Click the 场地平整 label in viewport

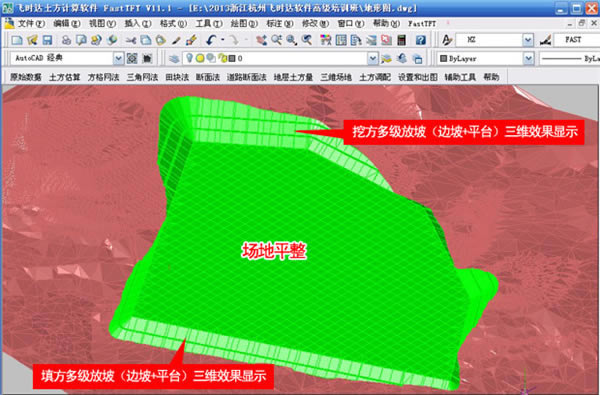pos(274,251)
